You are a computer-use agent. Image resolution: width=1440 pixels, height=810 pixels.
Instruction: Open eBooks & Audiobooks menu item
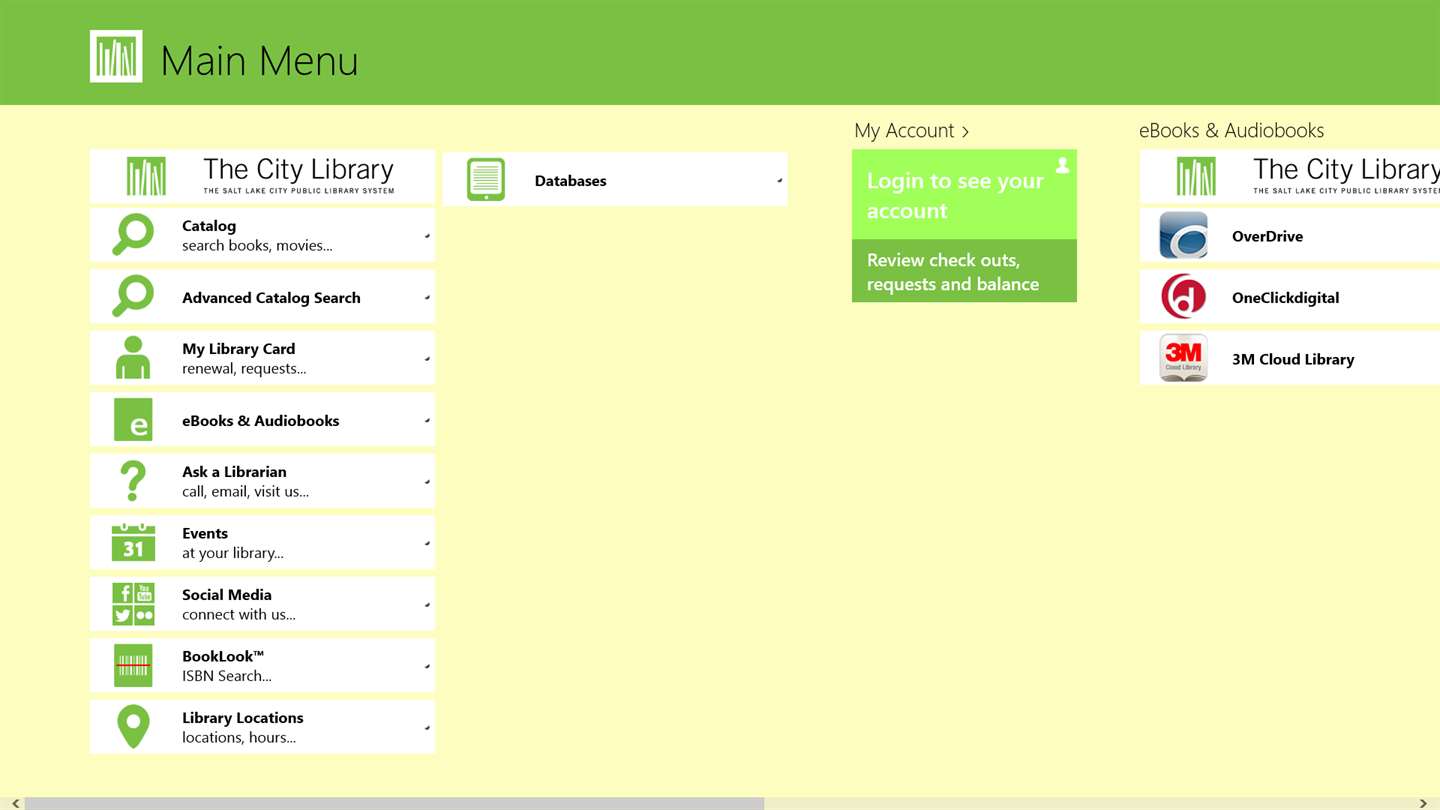coord(262,420)
